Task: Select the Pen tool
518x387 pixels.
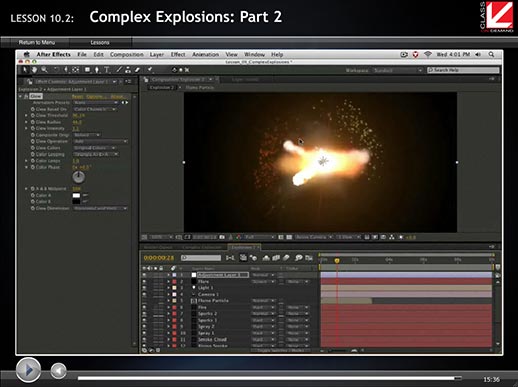Action: click(x=97, y=70)
